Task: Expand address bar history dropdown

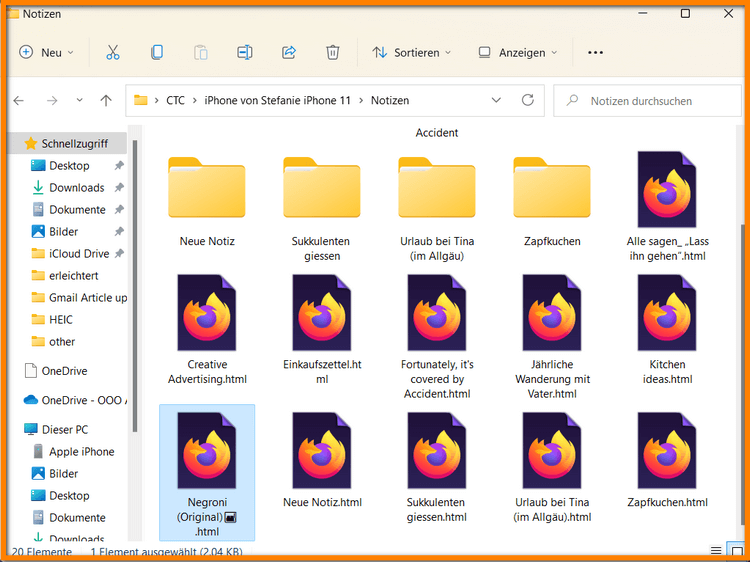Action: [496, 100]
